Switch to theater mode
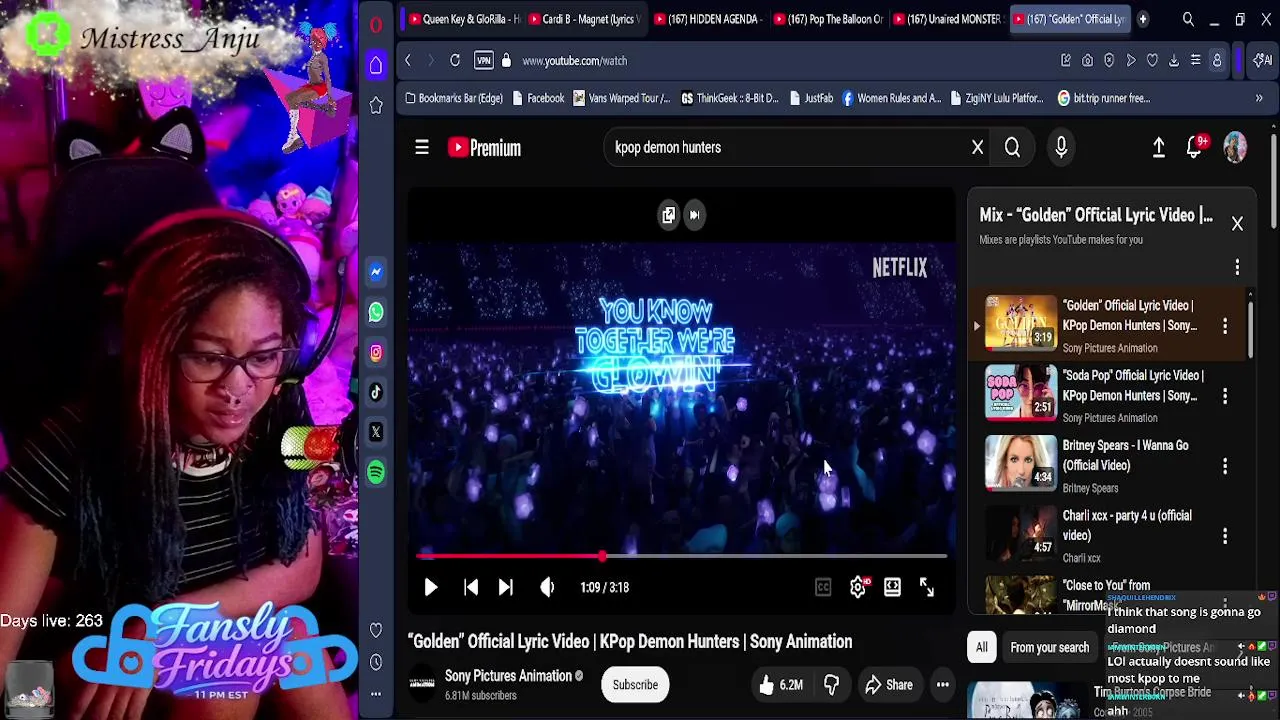Image resolution: width=1280 pixels, height=720 pixels. click(x=892, y=588)
